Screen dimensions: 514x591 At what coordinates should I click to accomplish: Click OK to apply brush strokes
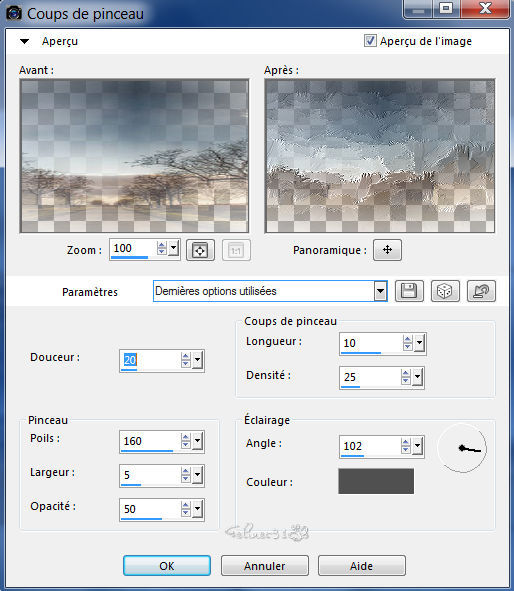coord(167,565)
